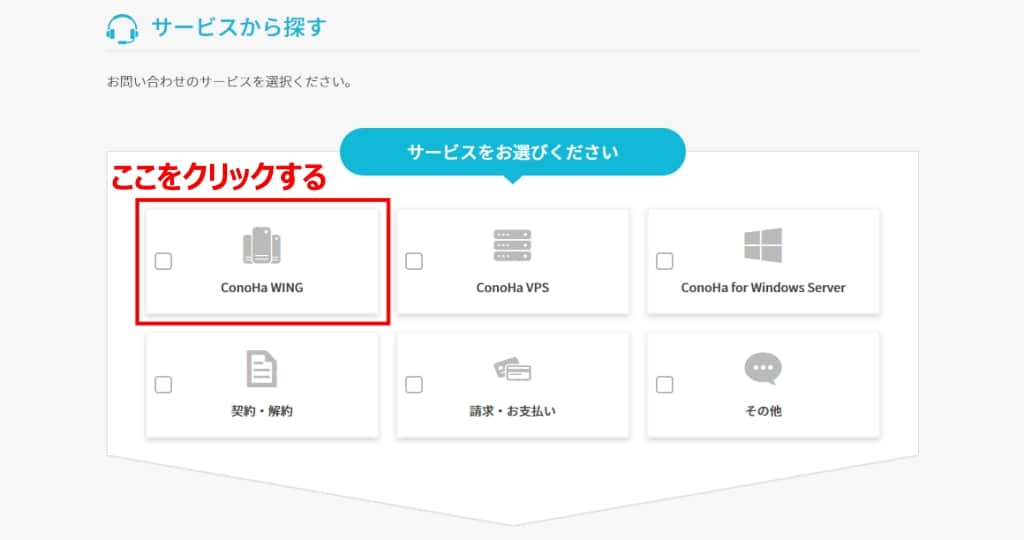This screenshot has height=540, width=1024.
Task: Click the Windows logo icon
Action: [x=763, y=246]
